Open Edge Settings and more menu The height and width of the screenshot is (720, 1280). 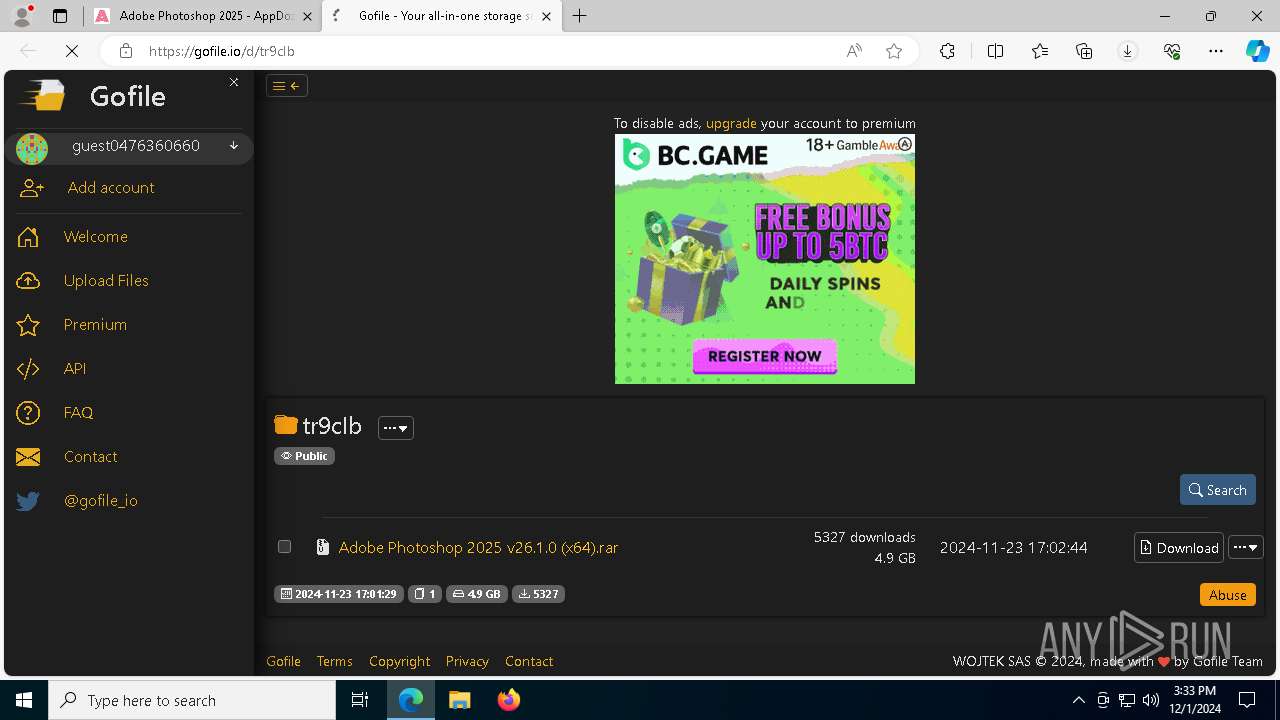pyautogui.click(x=1216, y=51)
